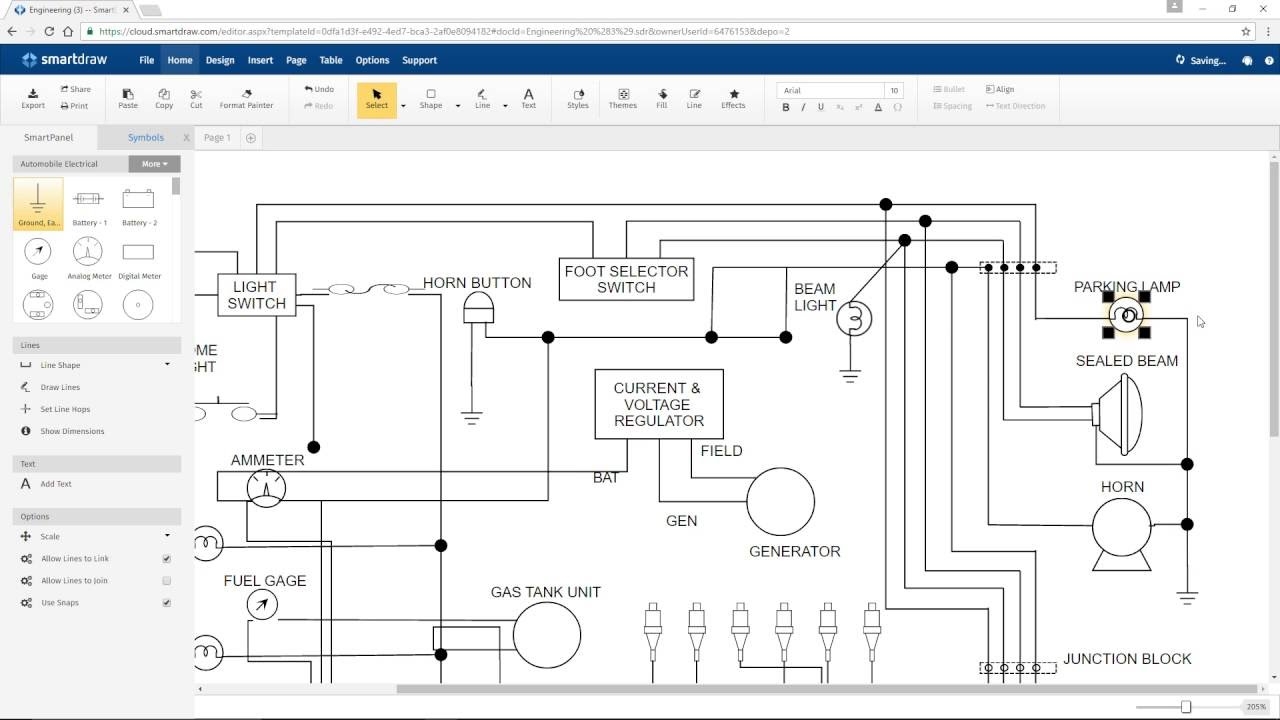Click Undo in the toolbar
Viewport: 1280px width, 720px height.
(x=319, y=88)
